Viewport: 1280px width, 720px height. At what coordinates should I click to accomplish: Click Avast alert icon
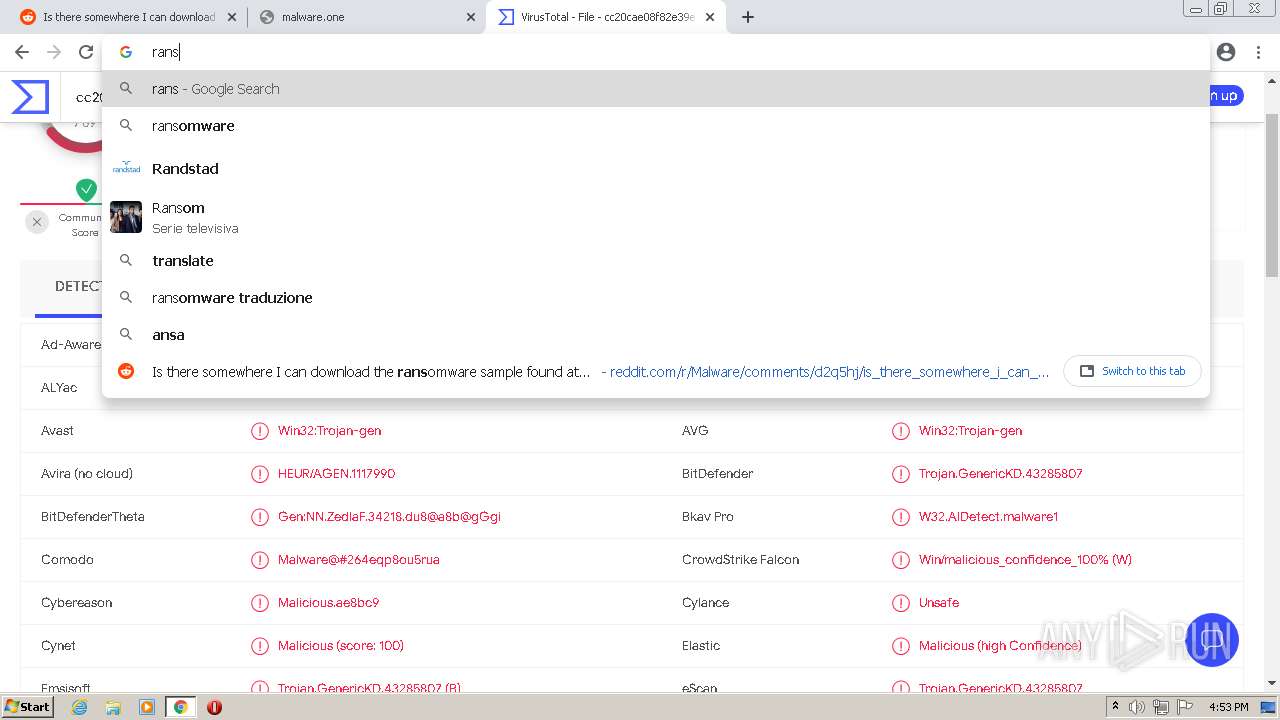(x=260, y=431)
